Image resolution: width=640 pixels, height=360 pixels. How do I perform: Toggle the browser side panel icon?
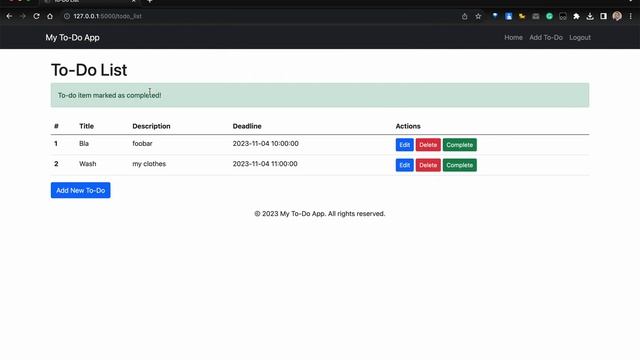(x=603, y=16)
